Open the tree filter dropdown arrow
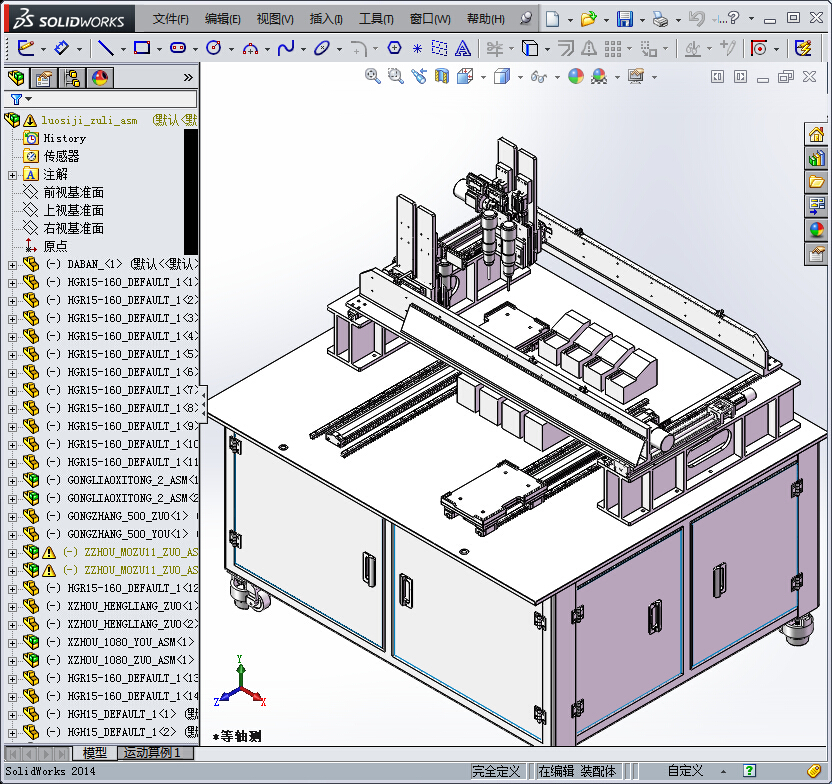Viewport: 832px width, 784px height. [x=29, y=99]
